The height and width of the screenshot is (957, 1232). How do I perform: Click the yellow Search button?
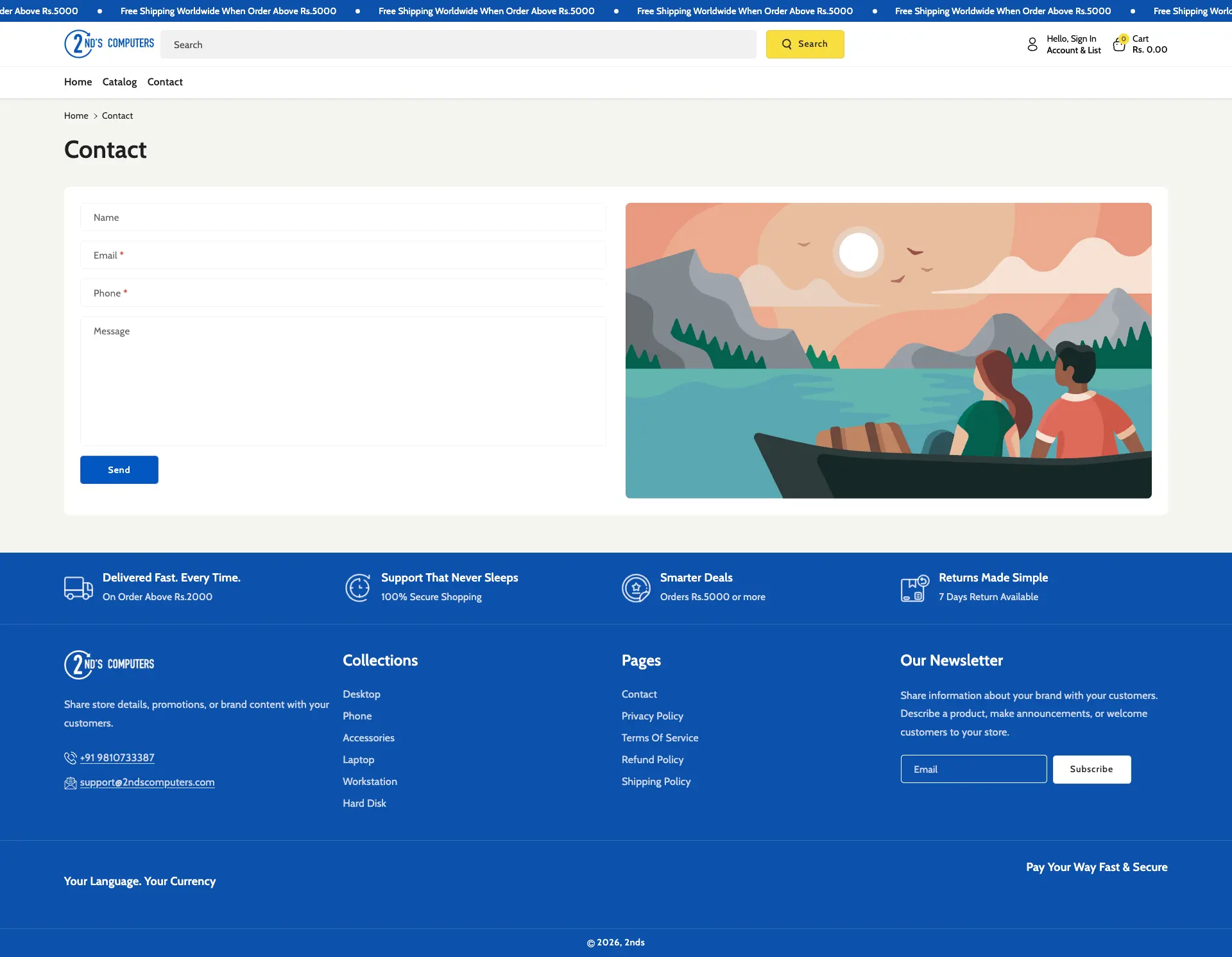[x=805, y=44]
